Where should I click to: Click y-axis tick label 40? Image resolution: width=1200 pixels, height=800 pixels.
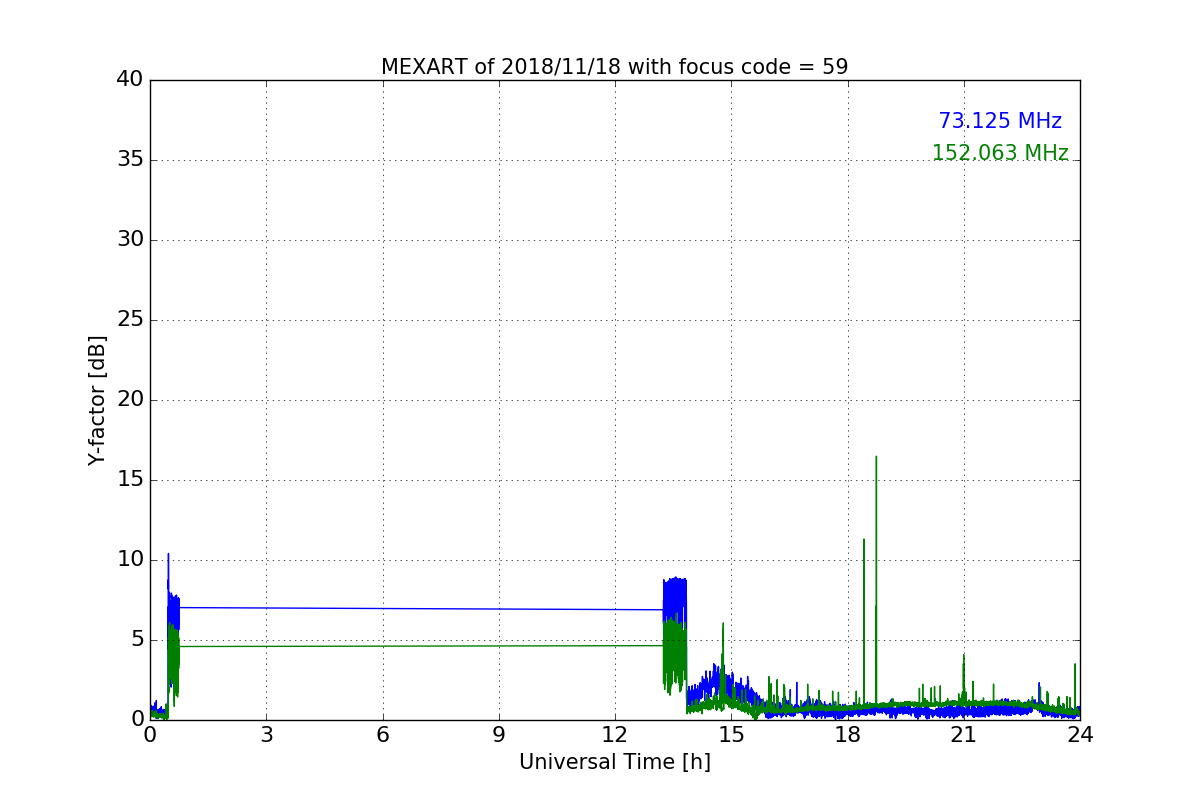(129, 80)
